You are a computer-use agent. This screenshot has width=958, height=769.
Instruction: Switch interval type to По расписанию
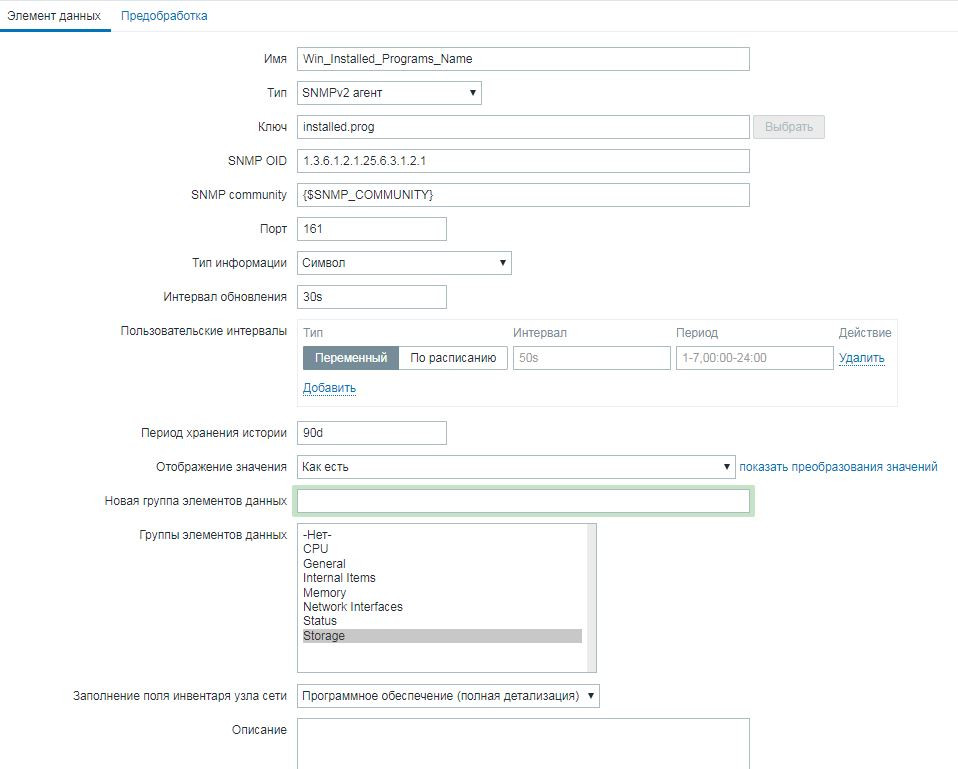tap(453, 358)
